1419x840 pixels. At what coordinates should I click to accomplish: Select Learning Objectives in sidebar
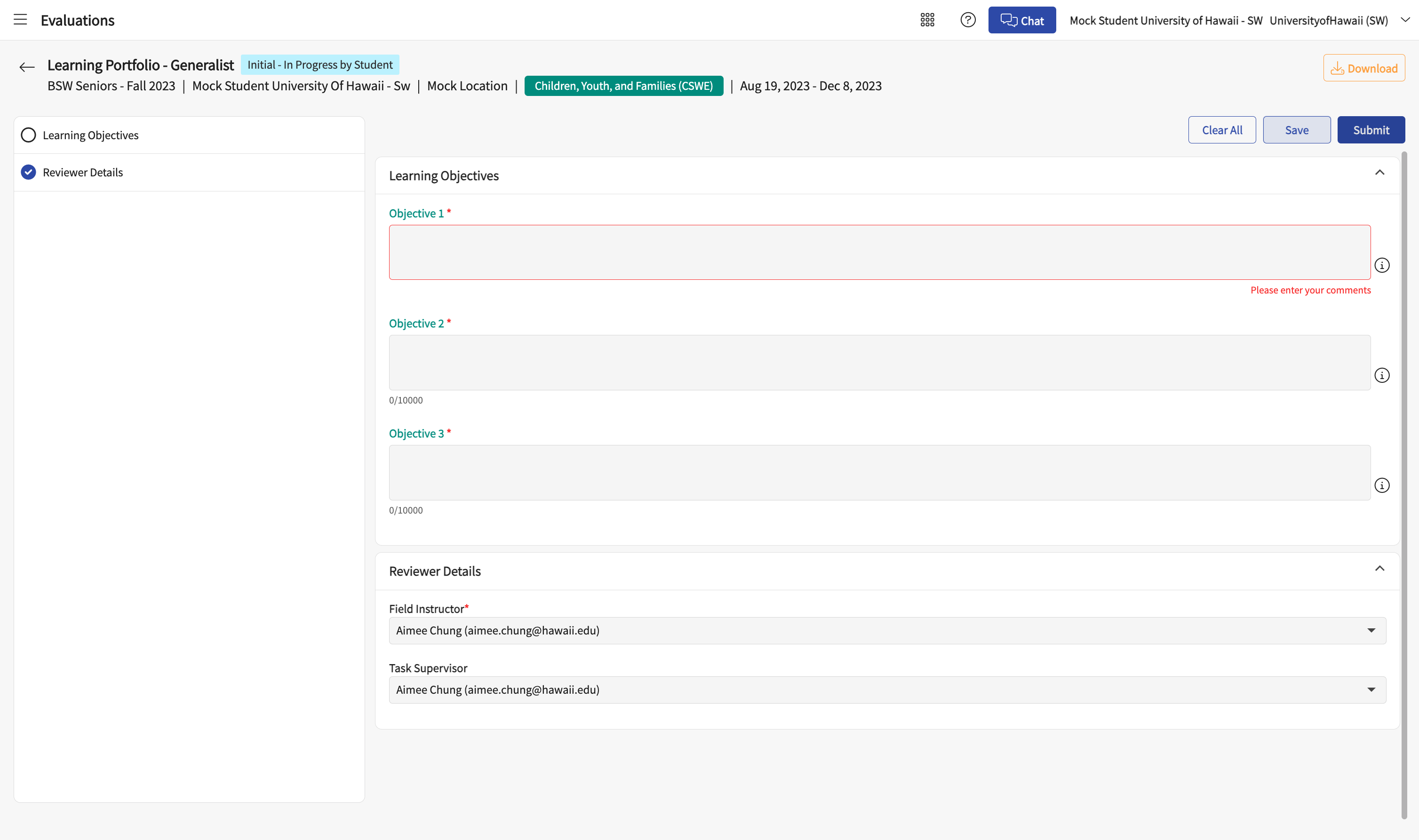coord(189,135)
